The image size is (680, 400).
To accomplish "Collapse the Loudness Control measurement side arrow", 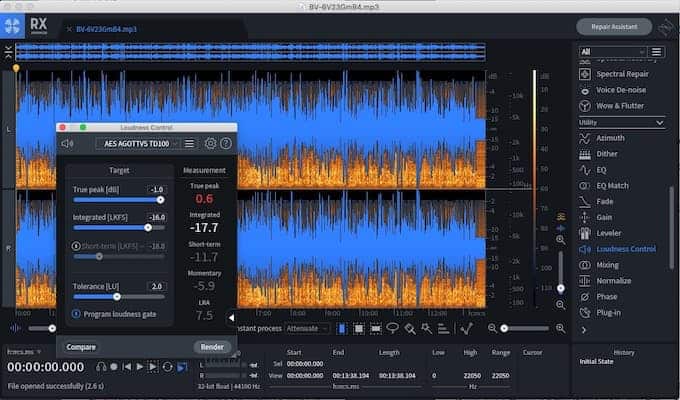I will point(231,318).
